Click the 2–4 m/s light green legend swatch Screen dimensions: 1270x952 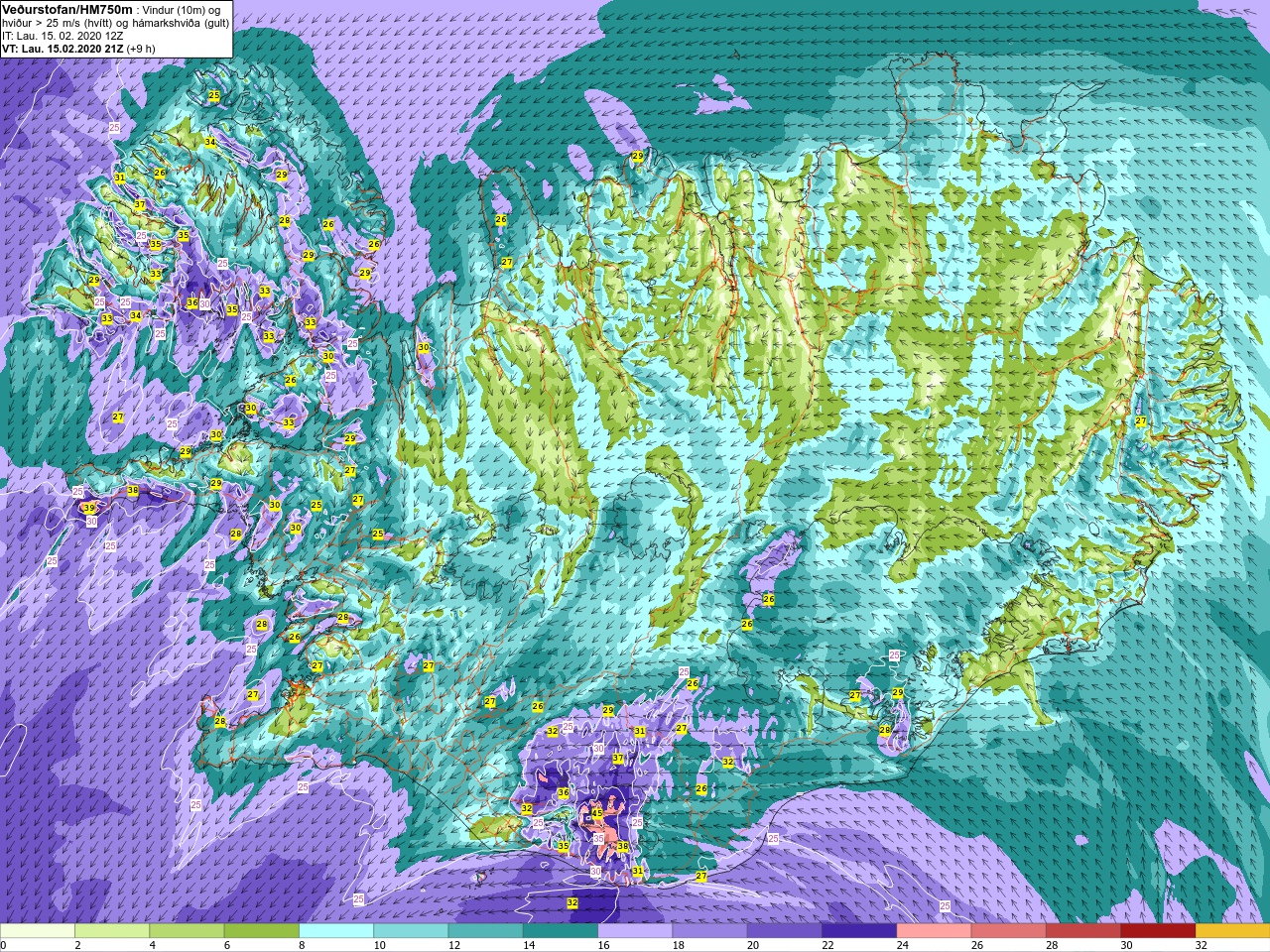coord(112,931)
